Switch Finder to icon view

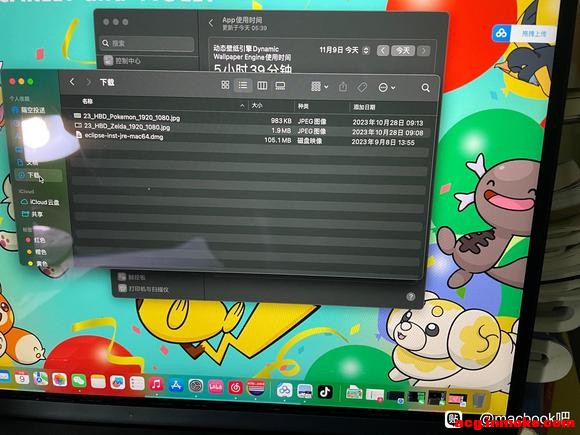pyautogui.click(x=225, y=85)
